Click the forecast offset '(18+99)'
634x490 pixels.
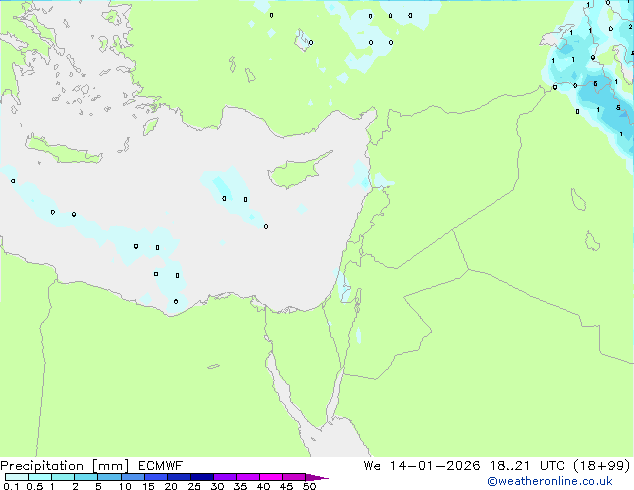(602, 466)
